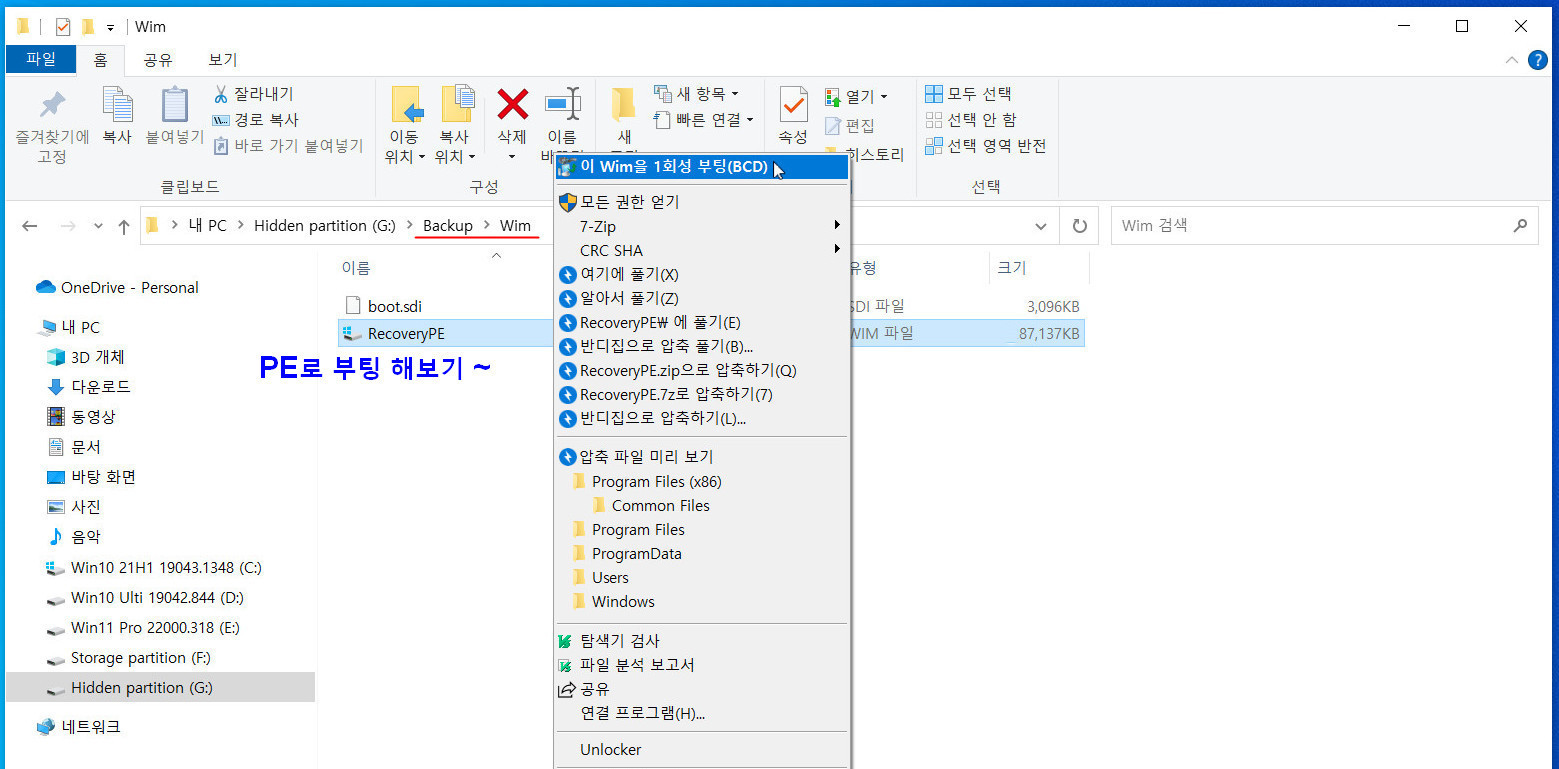Click the Copy (복사) ribbon icon
1559x769 pixels.
point(117,104)
